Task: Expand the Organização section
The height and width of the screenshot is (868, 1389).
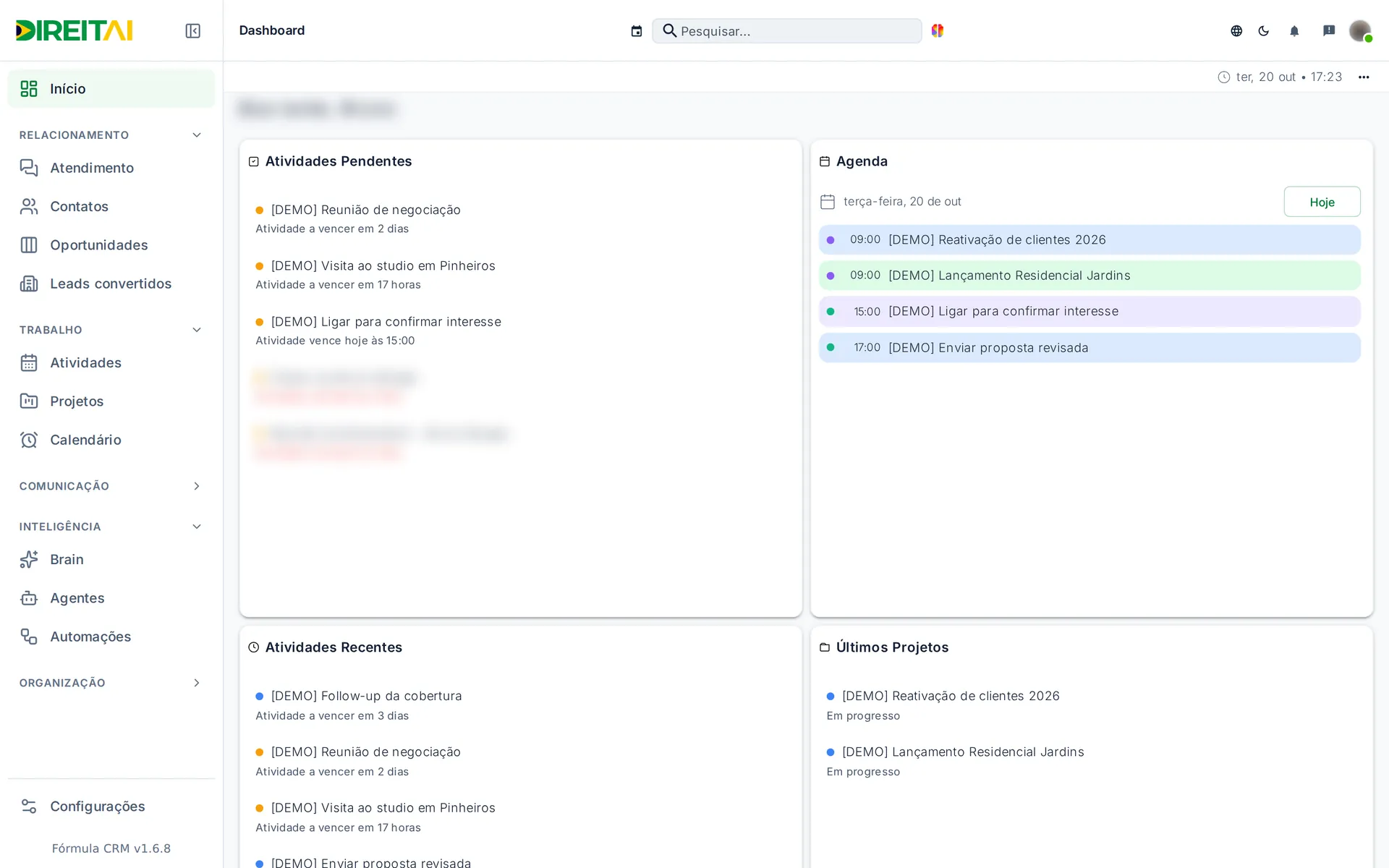Action: (197, 683)
